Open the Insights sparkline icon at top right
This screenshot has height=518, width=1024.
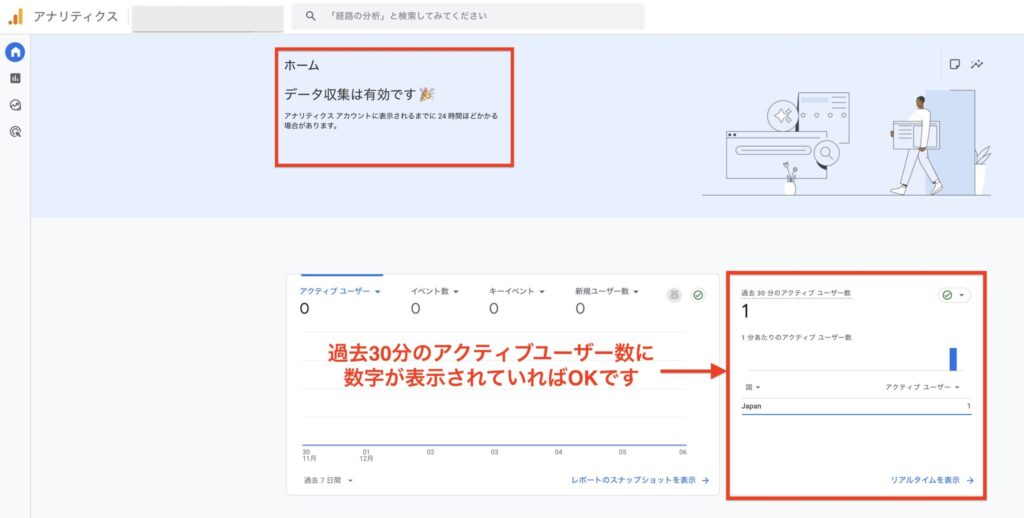pos(977,64)
